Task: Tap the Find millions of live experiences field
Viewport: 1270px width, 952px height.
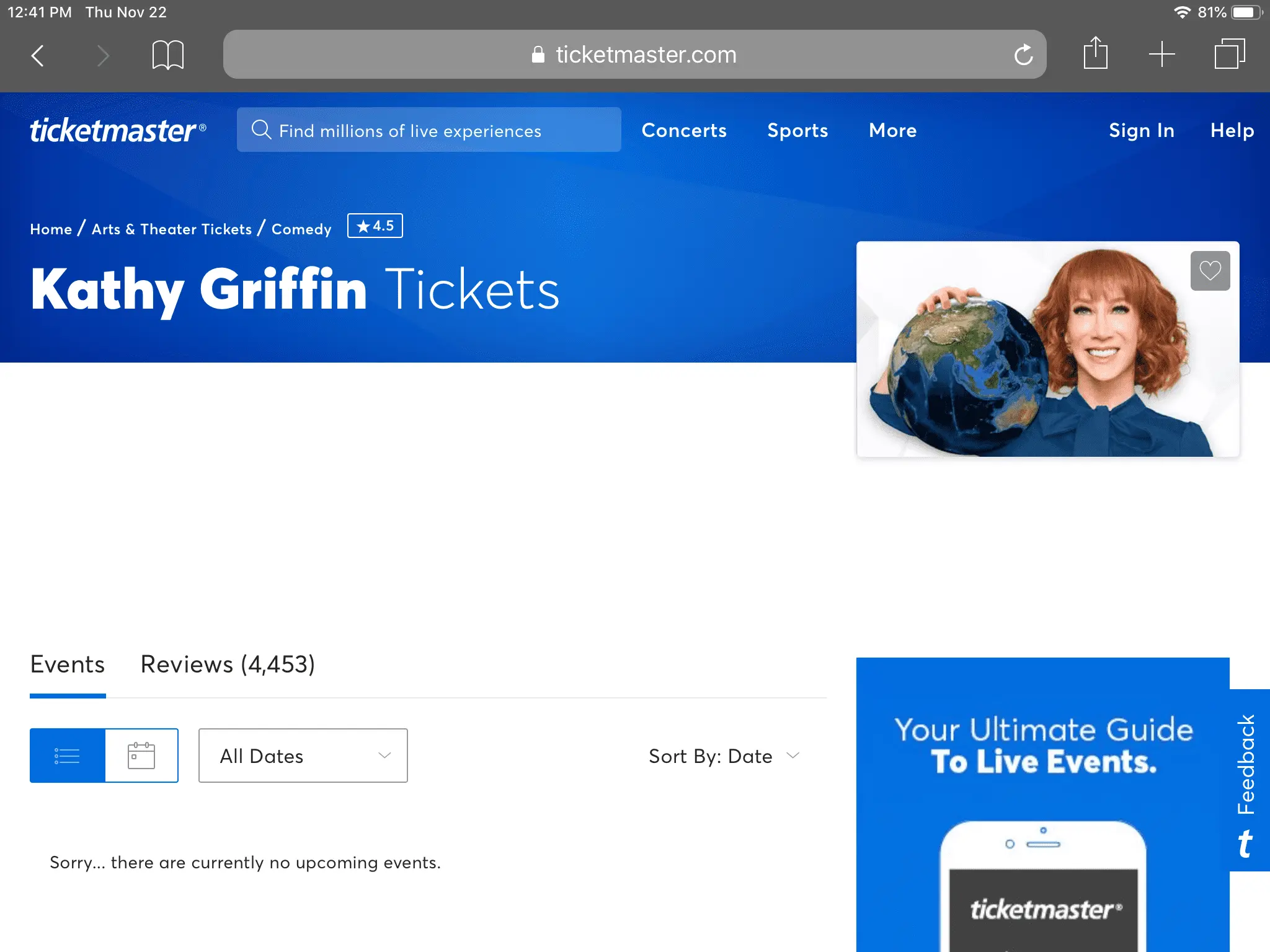Action: (429, 130)
